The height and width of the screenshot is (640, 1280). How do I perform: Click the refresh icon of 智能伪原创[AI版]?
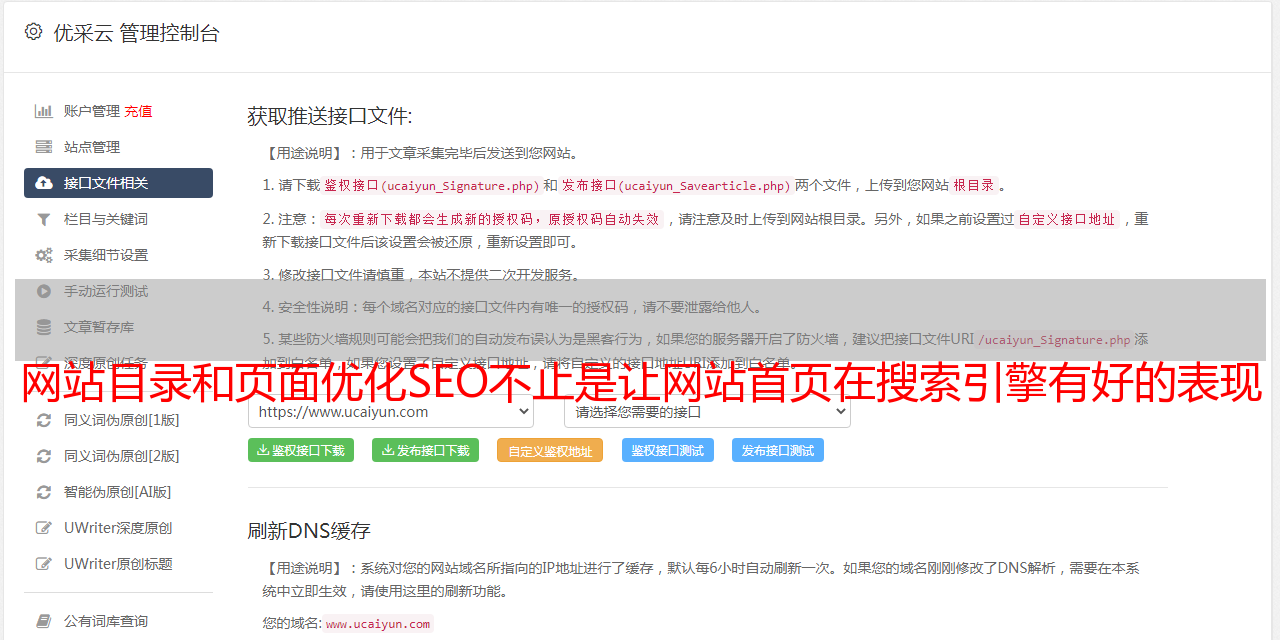[44, 492]
